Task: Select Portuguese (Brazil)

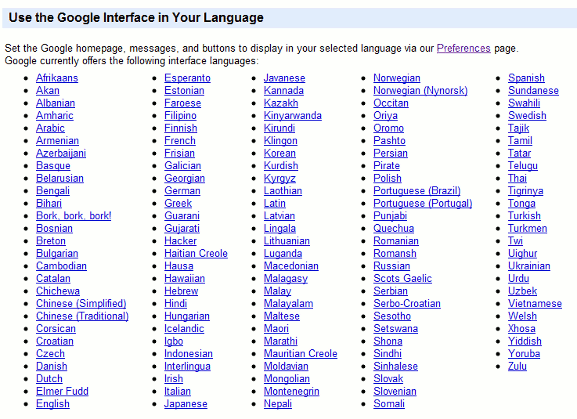Action: (x=417, y=191)
